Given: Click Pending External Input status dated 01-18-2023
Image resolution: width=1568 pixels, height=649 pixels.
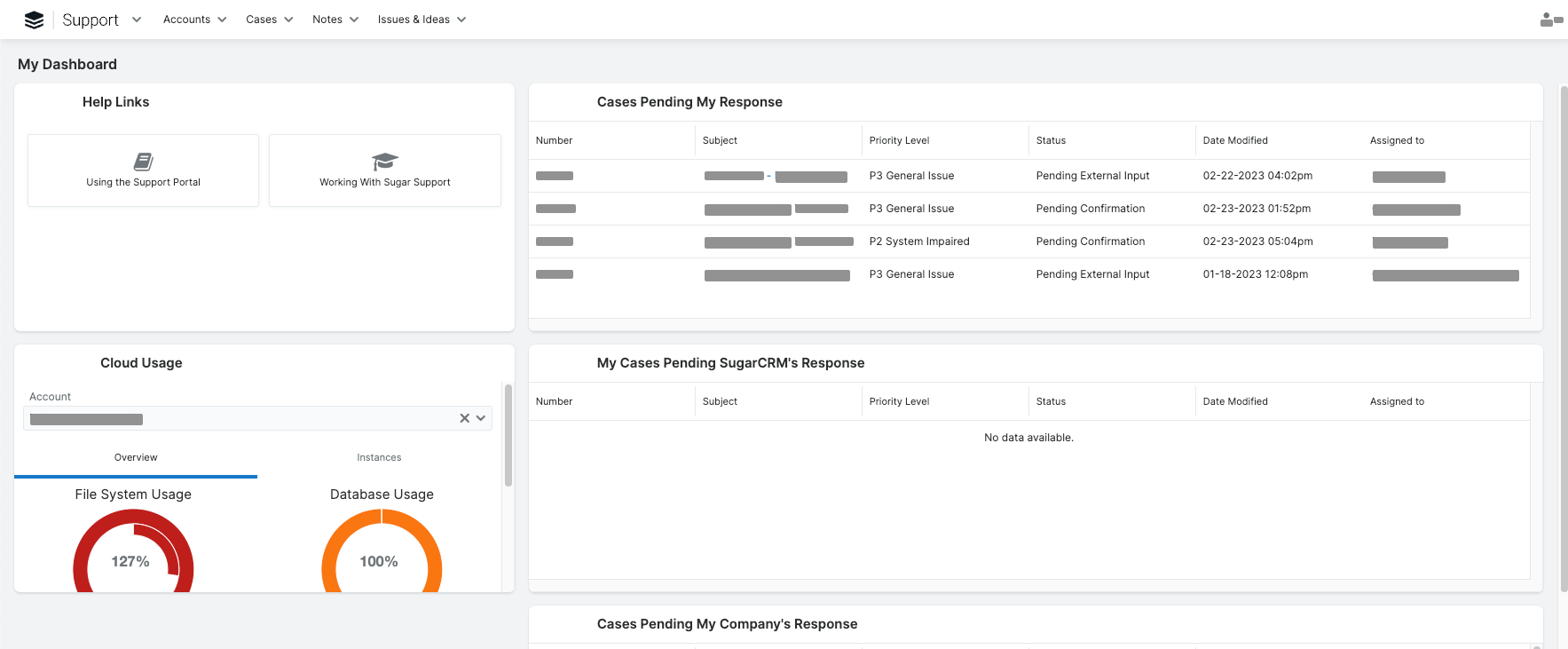Looking at the screenshot, I should pyautogui.click(x=1092, y=274).
